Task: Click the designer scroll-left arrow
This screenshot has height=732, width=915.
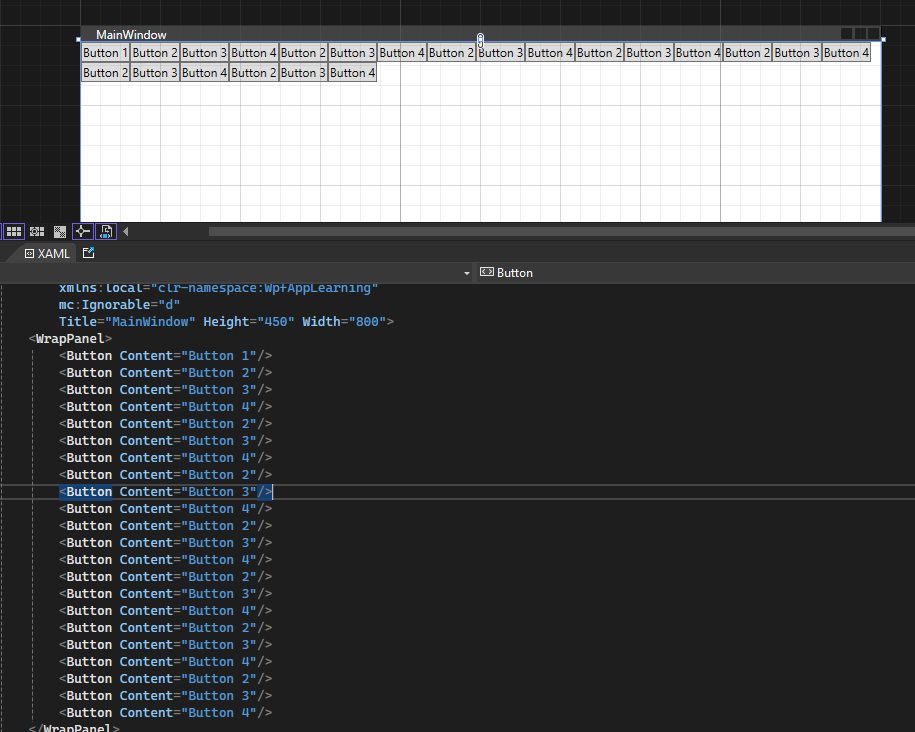Action: (125, 232)
